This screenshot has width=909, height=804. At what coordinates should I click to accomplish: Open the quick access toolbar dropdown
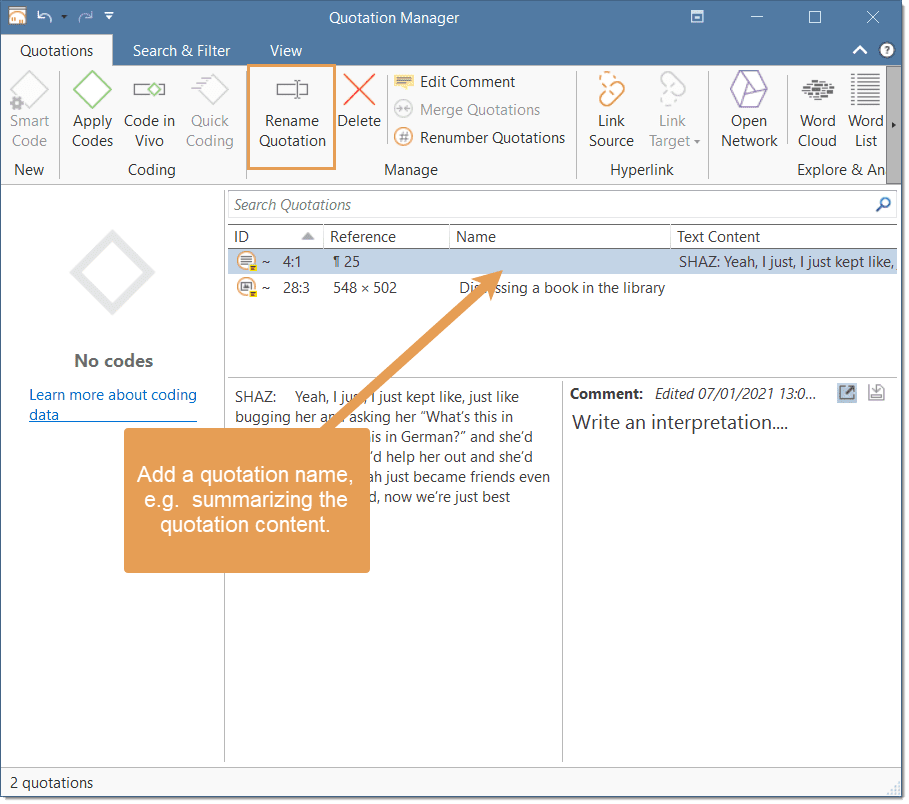[x=109, y=16]
